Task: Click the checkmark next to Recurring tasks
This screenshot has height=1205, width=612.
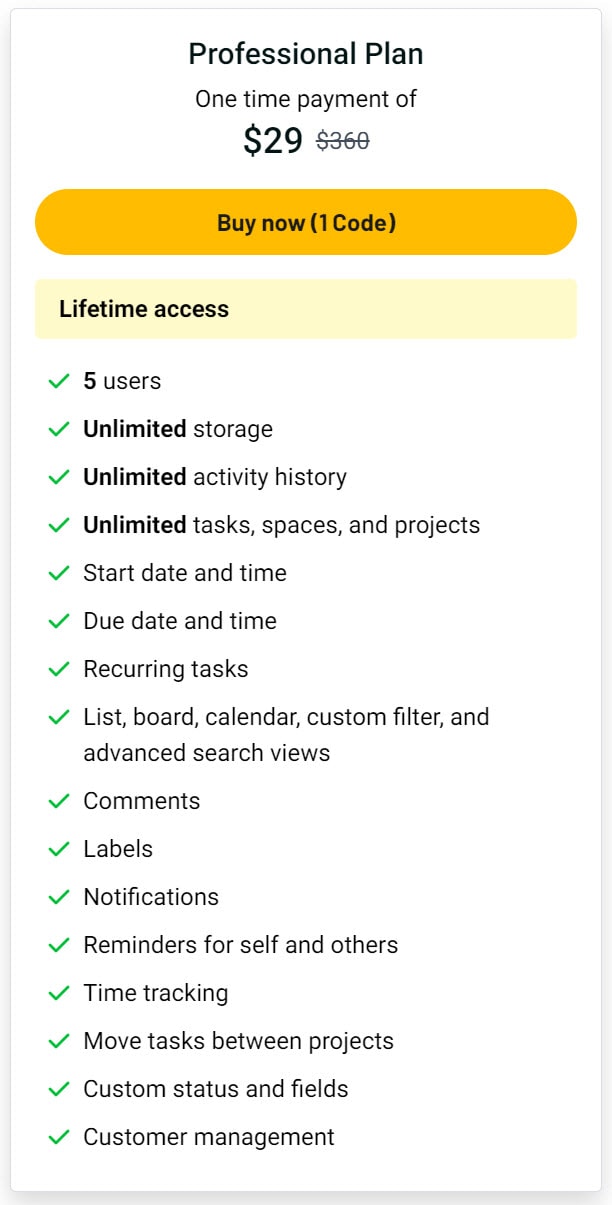Action: click(x=59, y=669)
